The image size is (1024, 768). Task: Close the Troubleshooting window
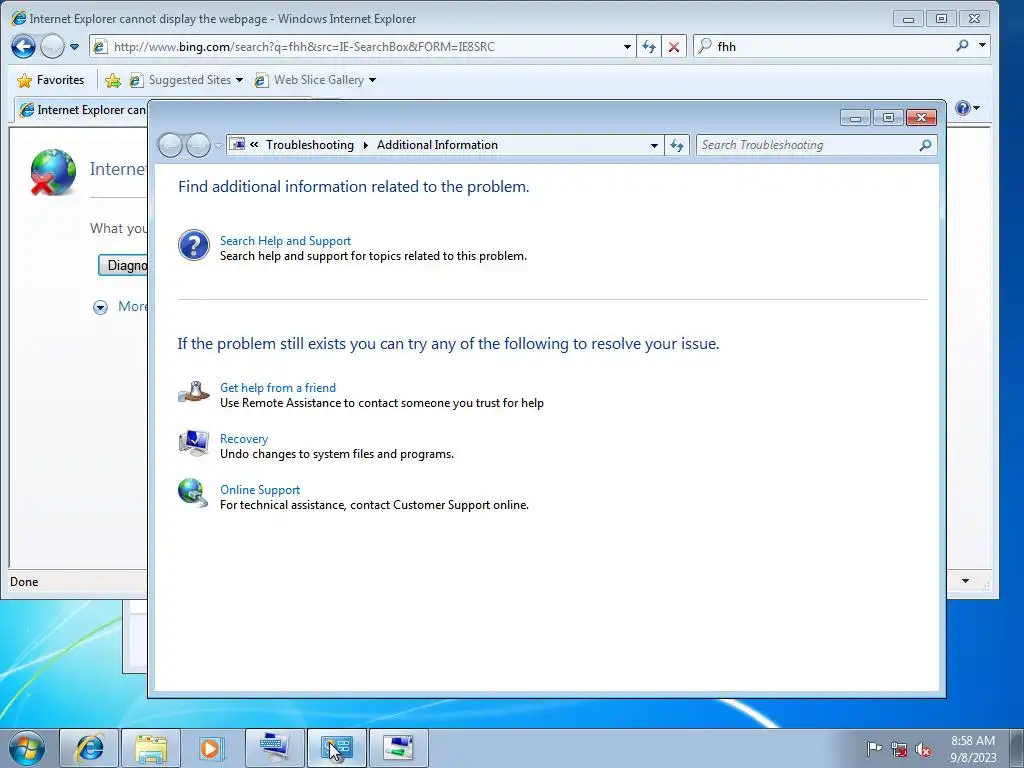pyautogui.click(x=921, y=118)
